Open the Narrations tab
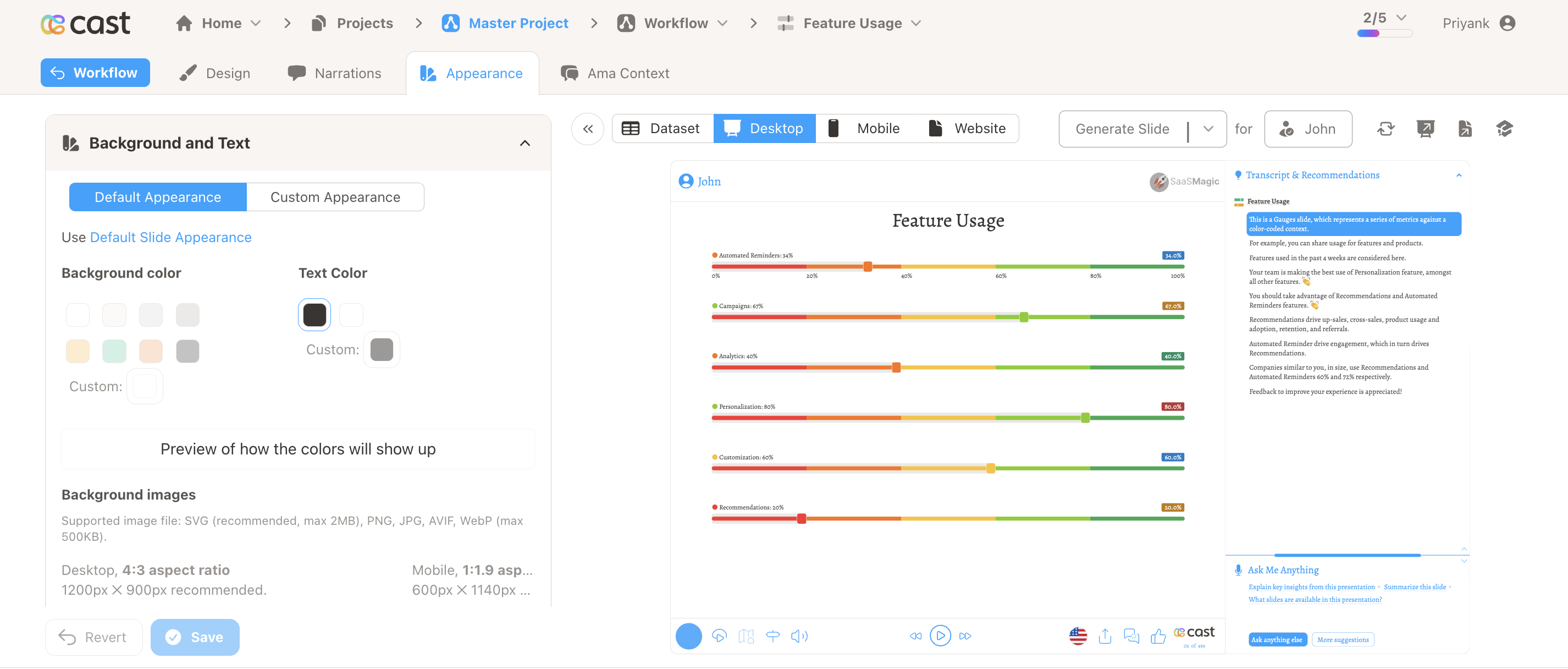The height and width of the screenshot is (669, 1568). [x=335, y=73]
